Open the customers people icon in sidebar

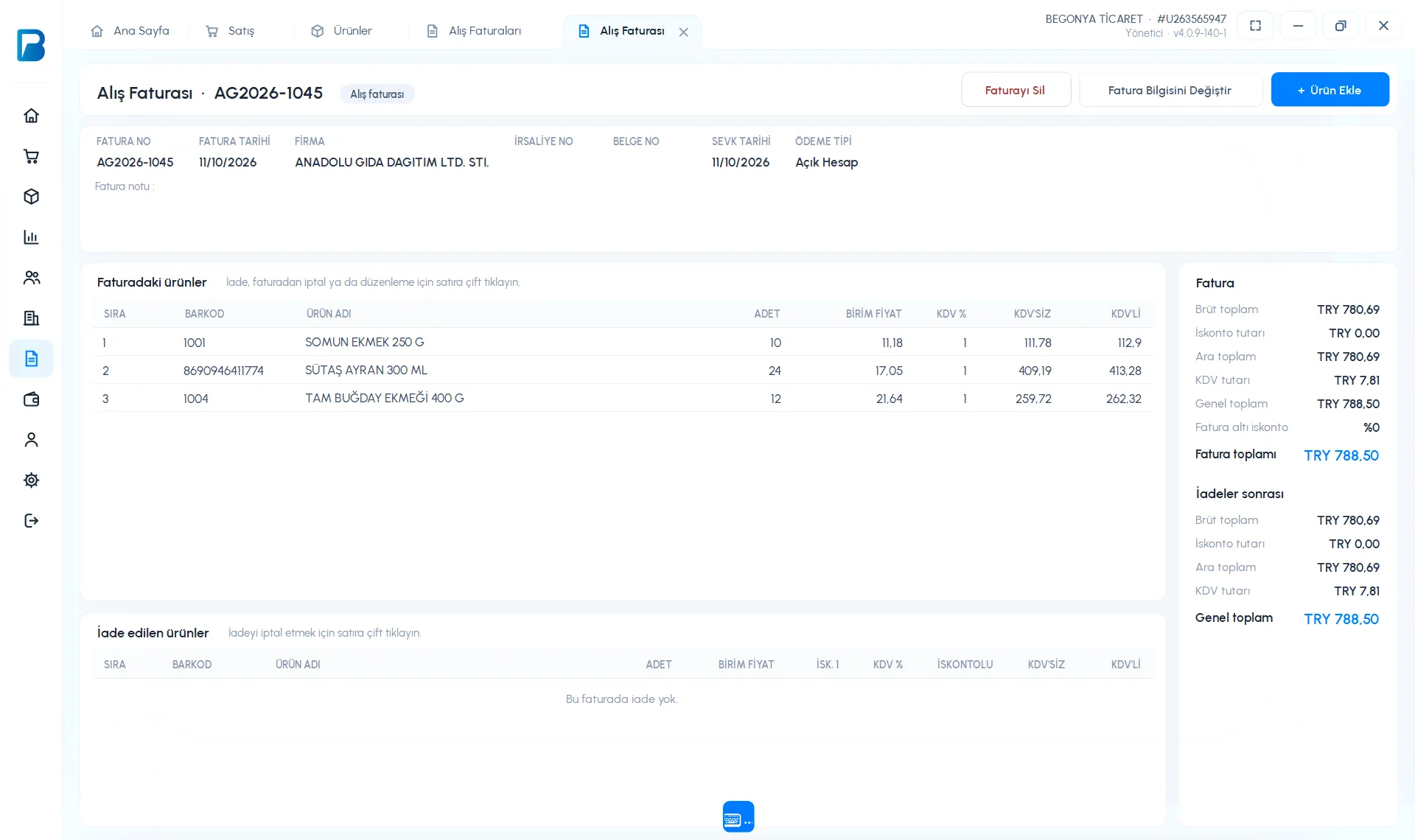(31, 278)
